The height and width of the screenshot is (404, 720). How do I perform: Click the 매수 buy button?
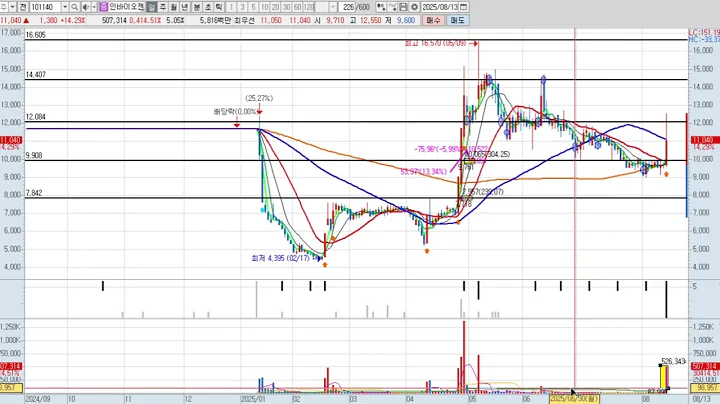pos(433,20)
